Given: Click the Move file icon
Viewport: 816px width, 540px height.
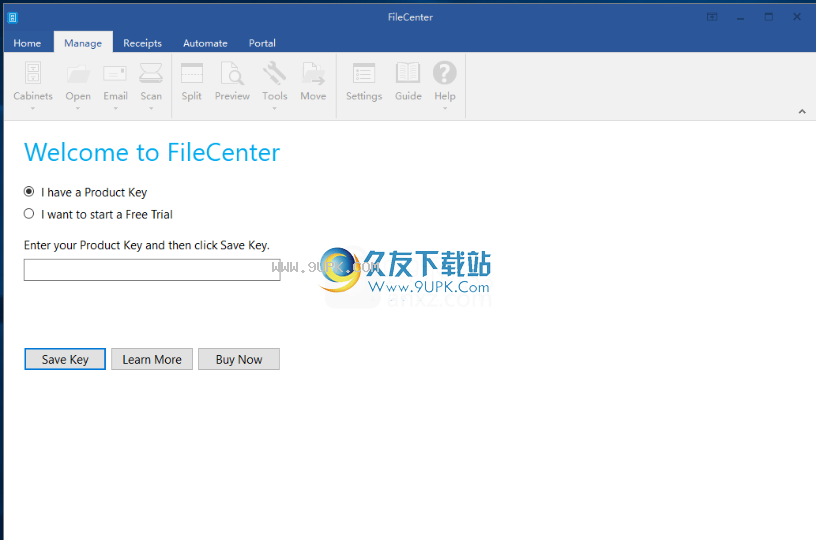Looking at the screenshot, I should coord(313,73).
